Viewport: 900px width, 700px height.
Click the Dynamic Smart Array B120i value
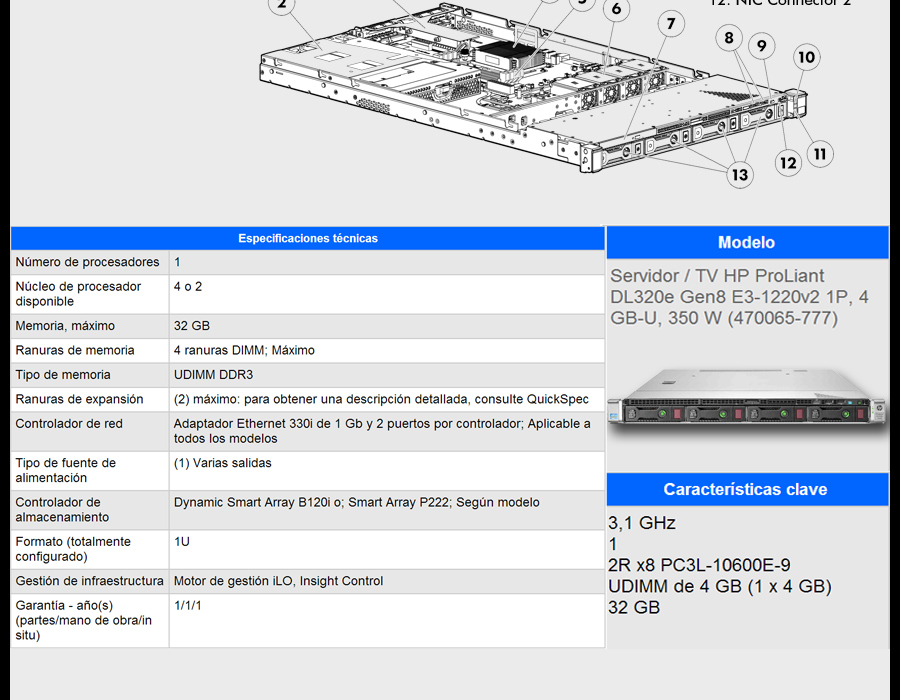356,503
